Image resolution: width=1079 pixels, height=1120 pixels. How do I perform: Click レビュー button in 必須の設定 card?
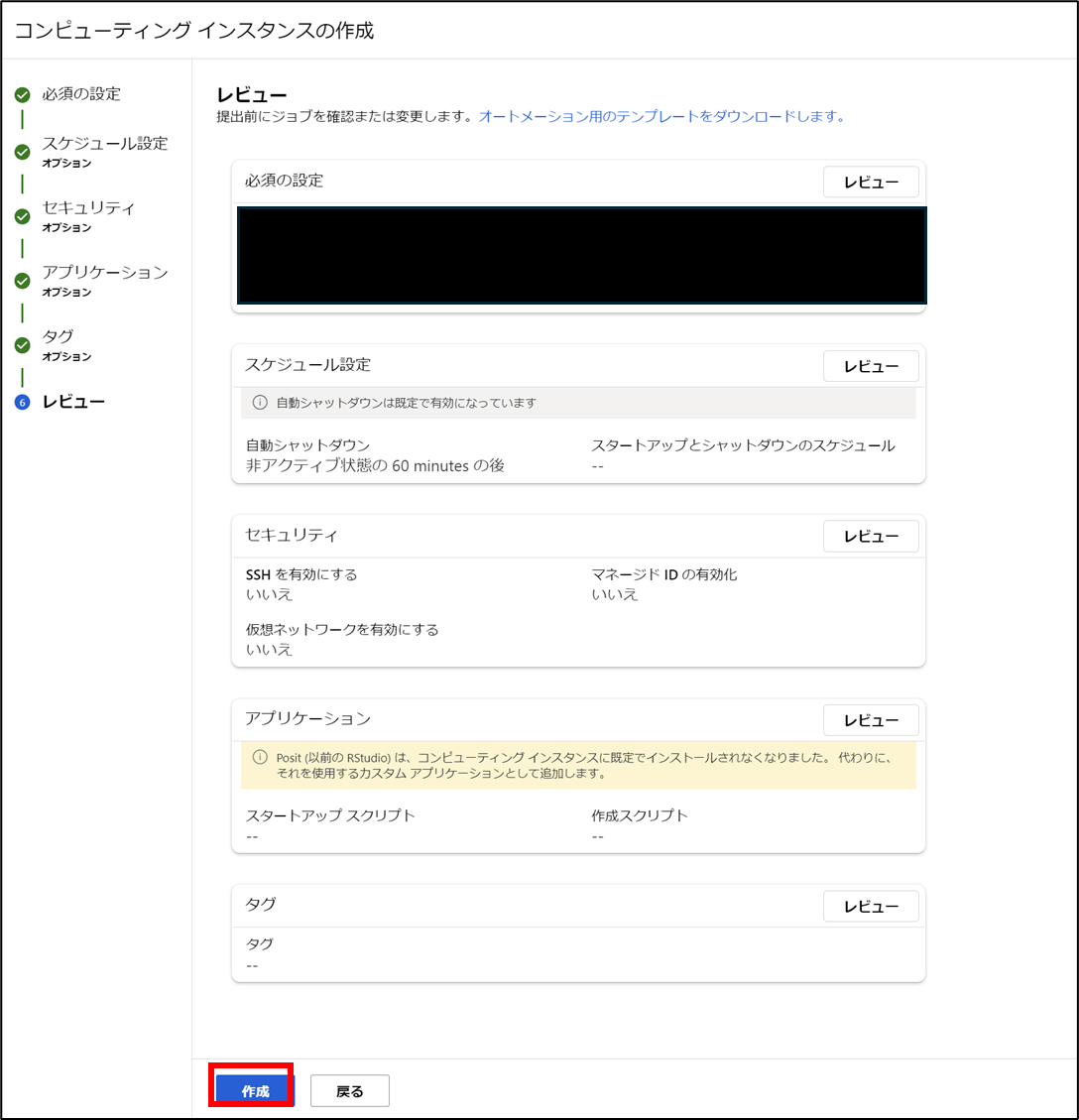click(x=871, y=183)
